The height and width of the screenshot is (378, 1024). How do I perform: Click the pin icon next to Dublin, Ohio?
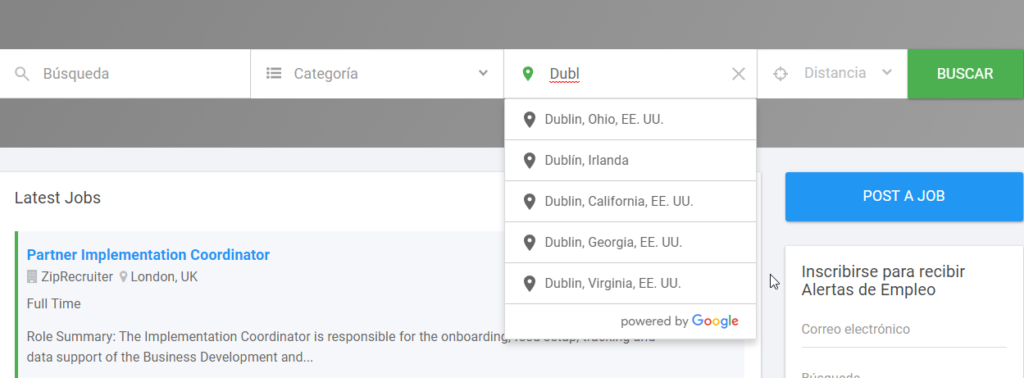coord(530,119)
